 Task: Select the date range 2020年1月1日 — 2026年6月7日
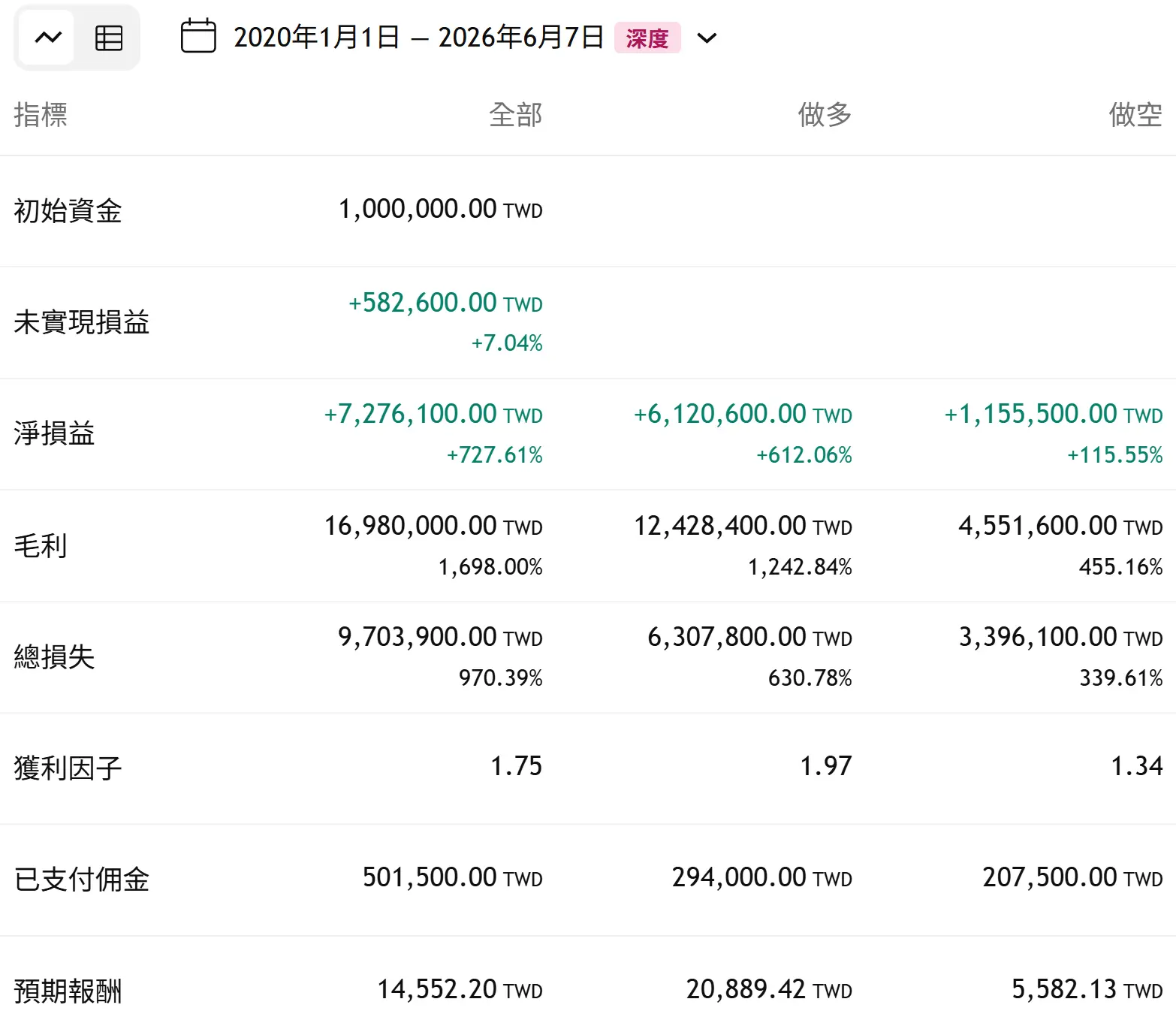(x=419, y=38)
